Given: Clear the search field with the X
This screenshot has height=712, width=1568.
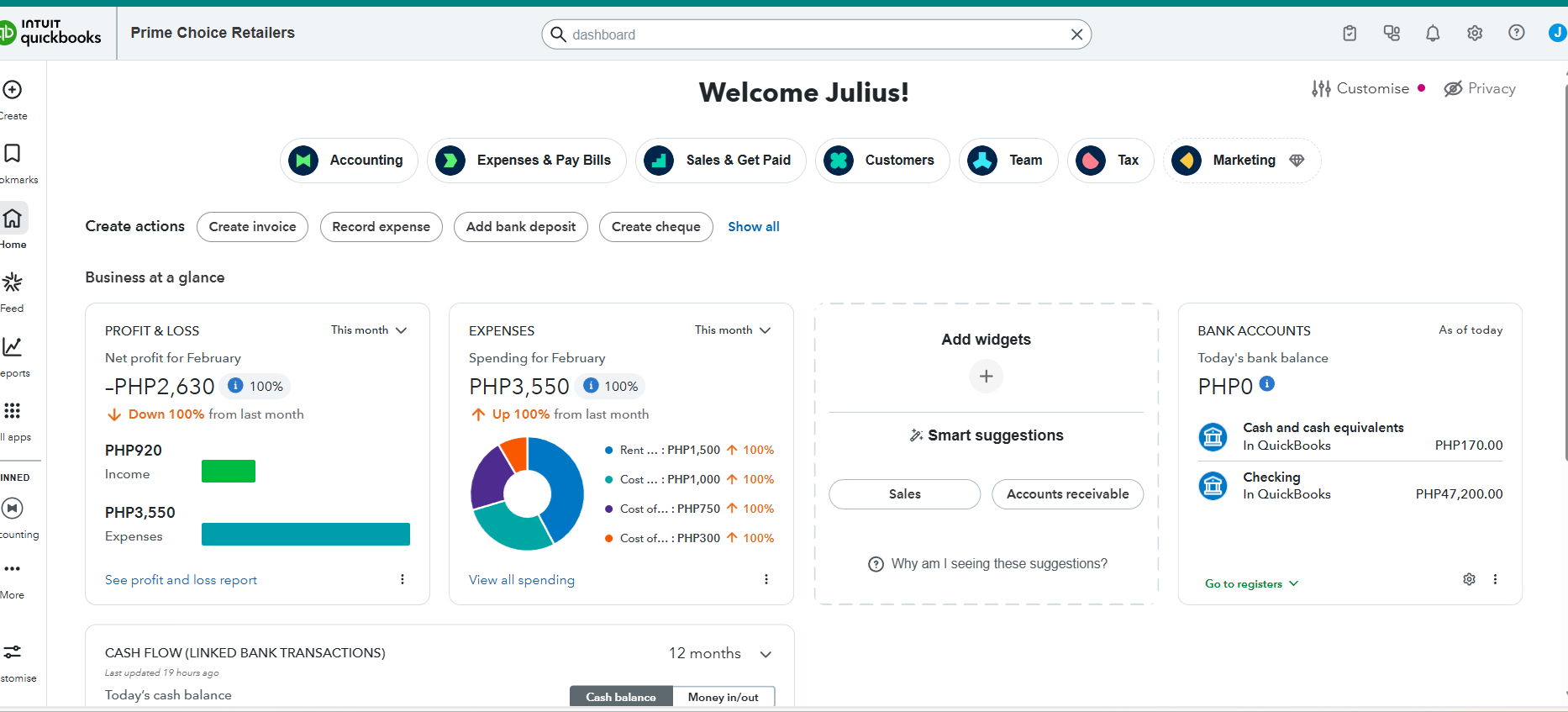Looking at the screenshot, I should coord(1076,34).
